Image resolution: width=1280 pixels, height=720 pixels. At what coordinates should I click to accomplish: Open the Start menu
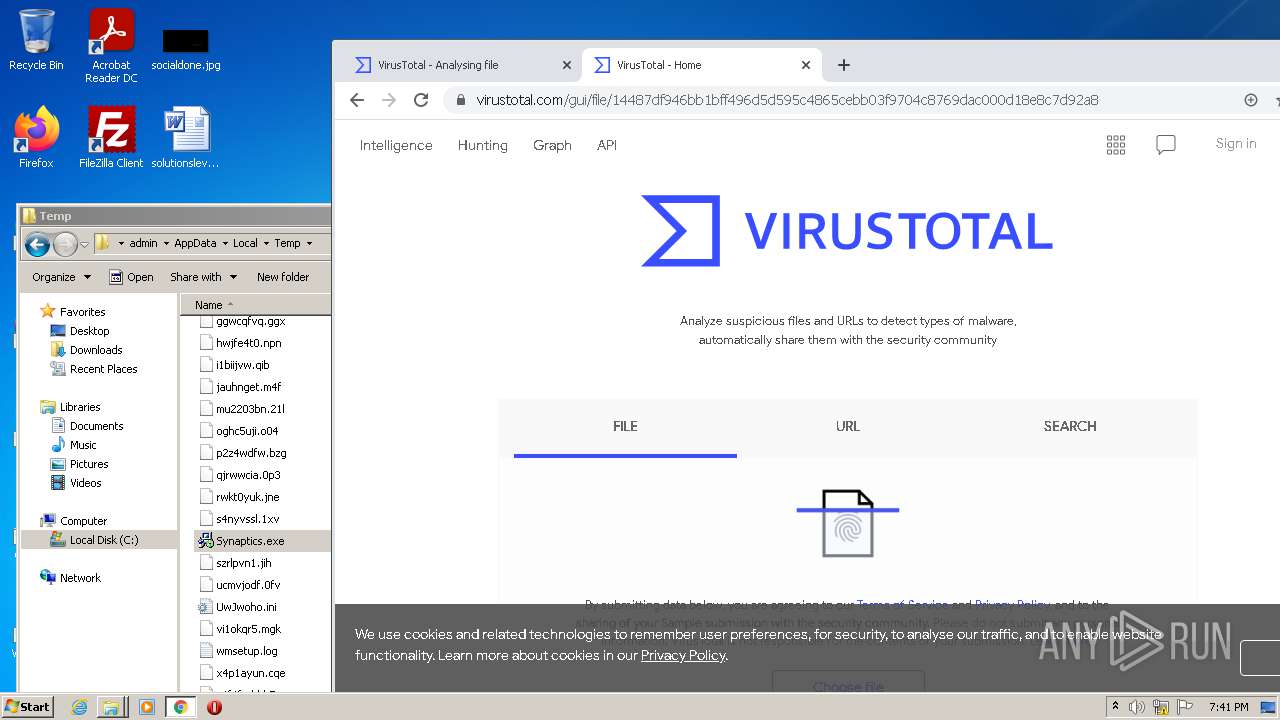coord(28,707)
